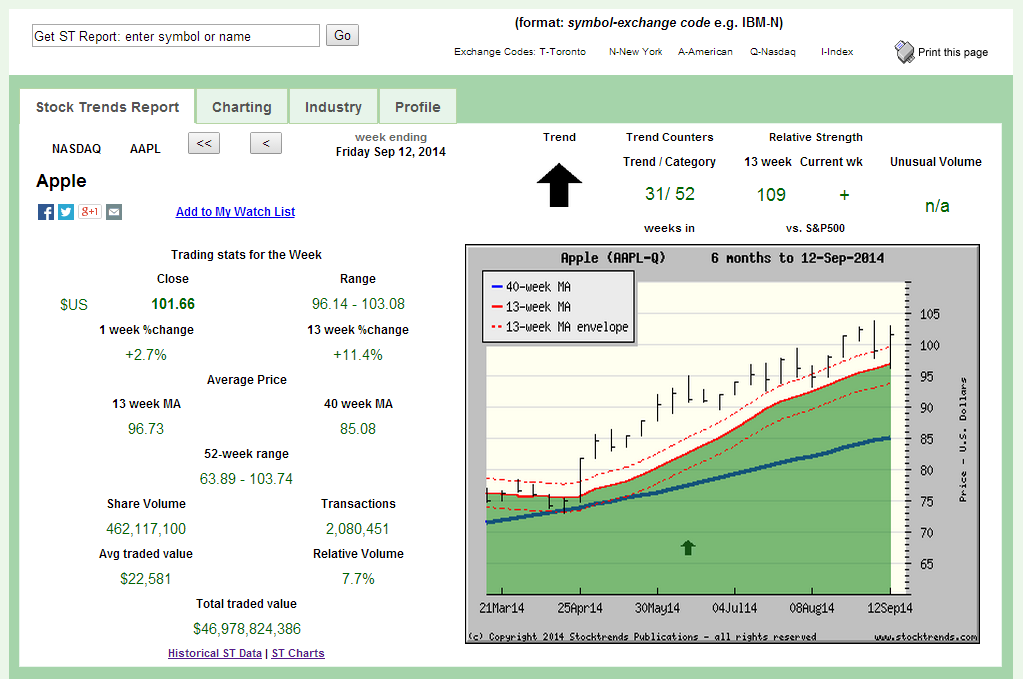Click the relative strength value 109
Image resolution: width=1024 pixels, height=679 pixels.
tap(771, 195)
